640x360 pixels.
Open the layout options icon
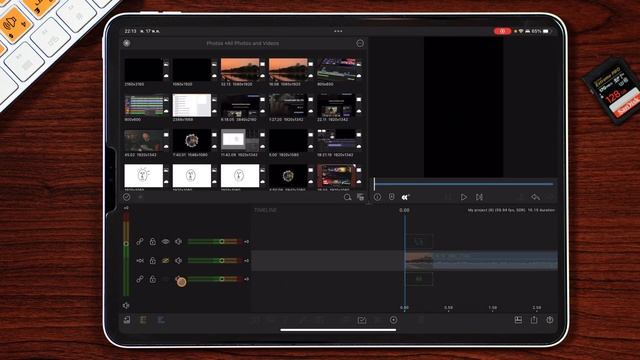tap(518, 320)
